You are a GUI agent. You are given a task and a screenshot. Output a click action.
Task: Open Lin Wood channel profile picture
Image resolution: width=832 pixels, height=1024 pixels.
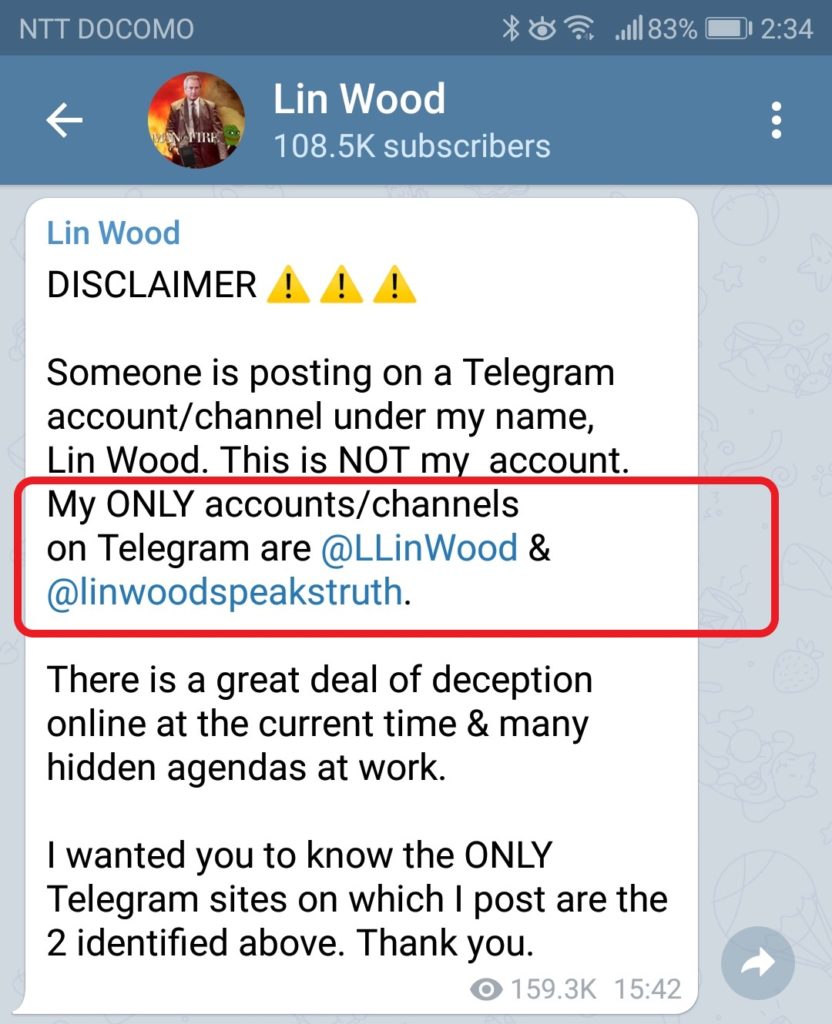coord(196,120)
